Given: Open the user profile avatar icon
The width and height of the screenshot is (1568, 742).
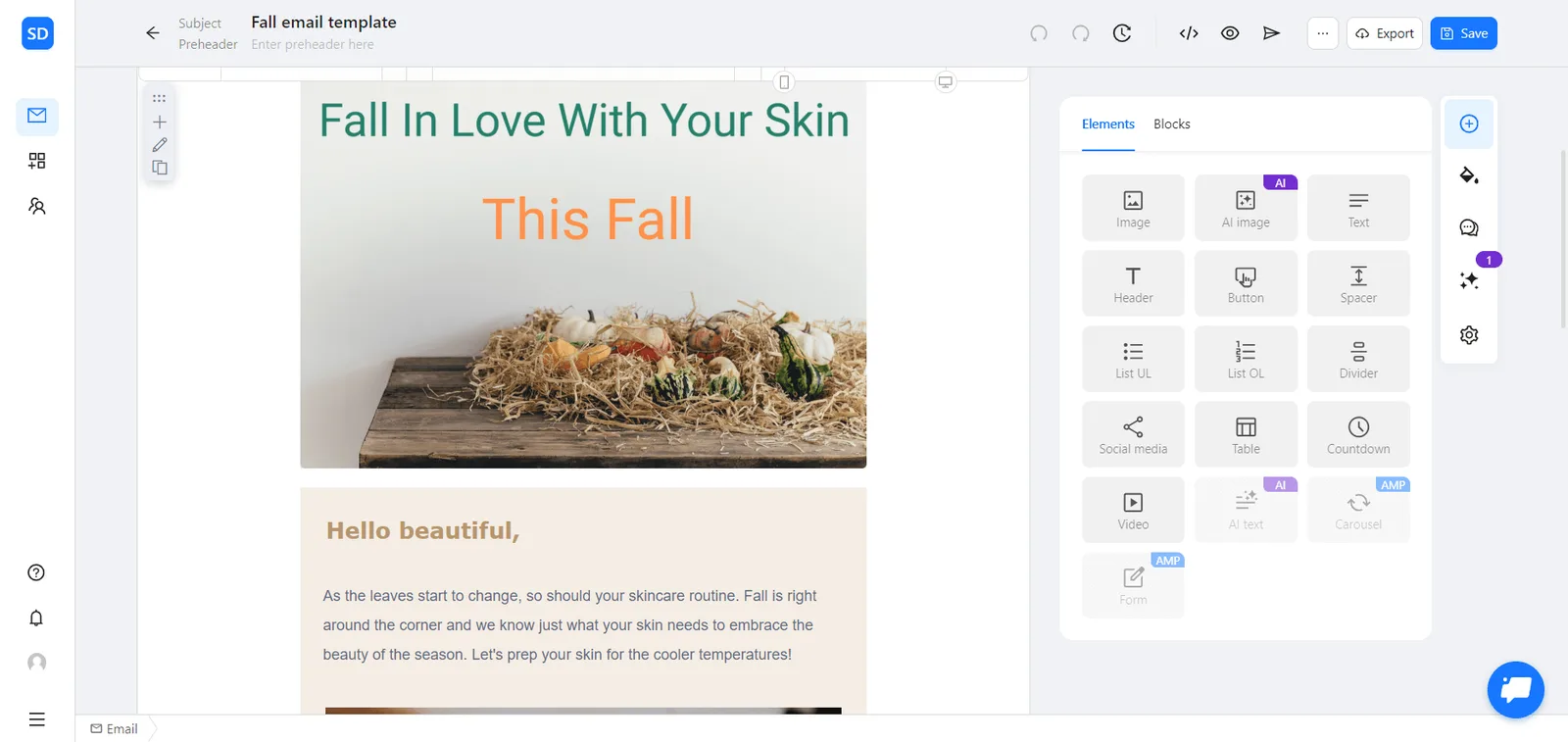Looking at the screenshot, I should coord(36,663).
